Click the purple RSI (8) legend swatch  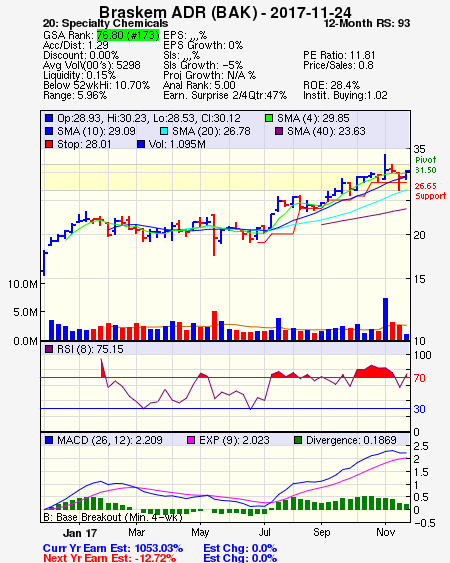coord(49,349)
